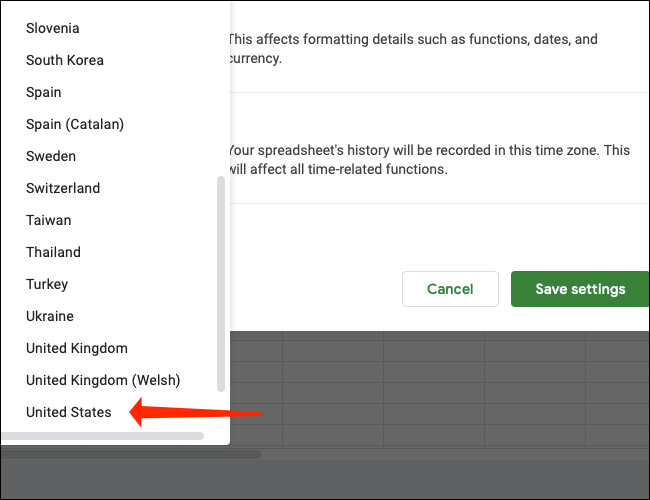Pick Ukraine from the locale options
Image resolution: width=650 pixels, height=500 pixels.
pos(50,316)
